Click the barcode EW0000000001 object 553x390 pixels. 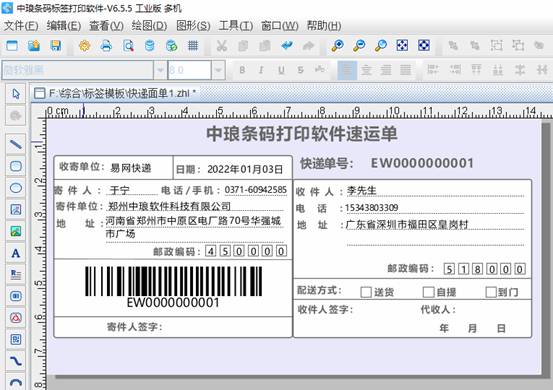tap(174, 287)
